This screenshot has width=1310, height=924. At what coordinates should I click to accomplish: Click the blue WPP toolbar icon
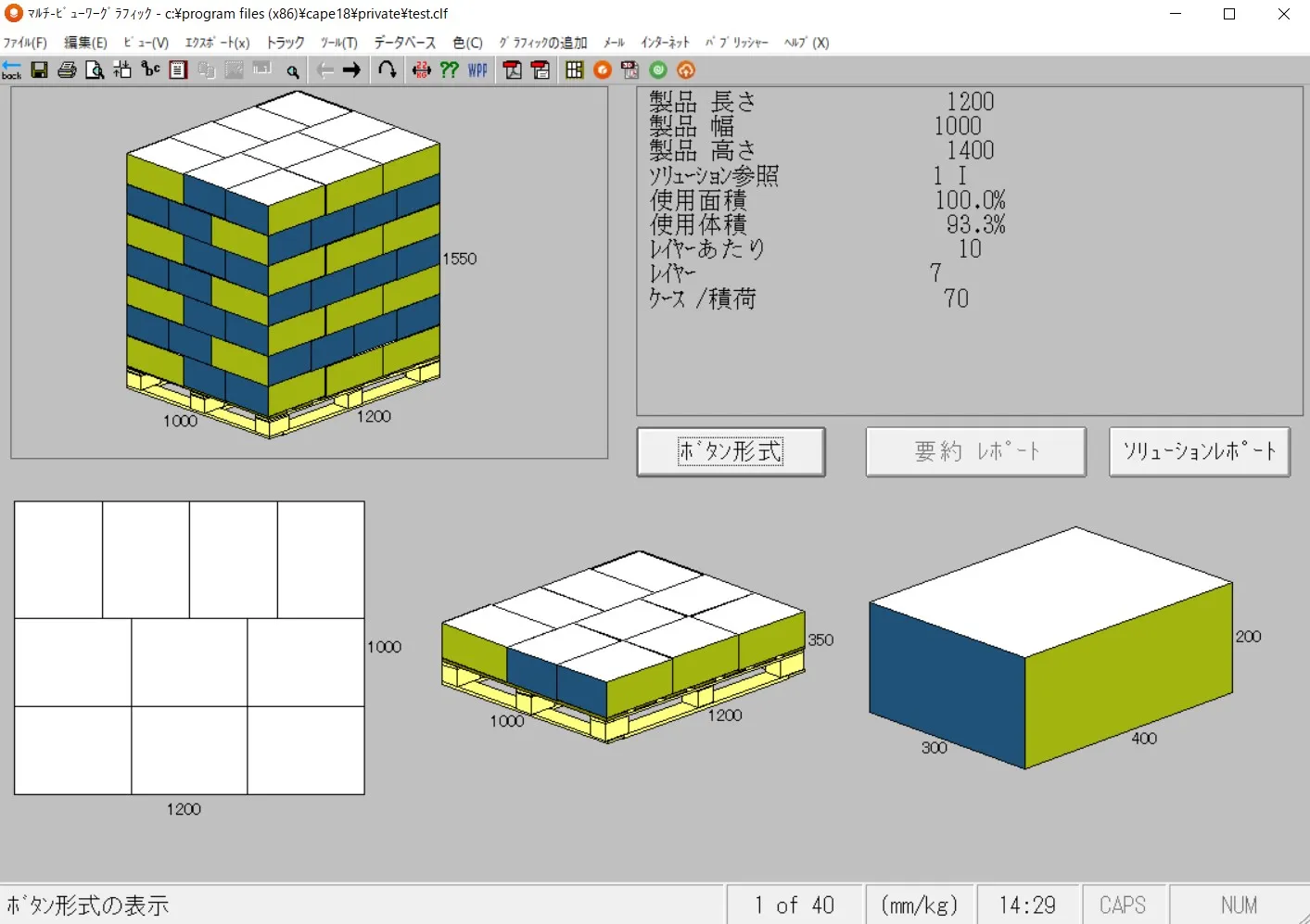[x=477, y=70]
